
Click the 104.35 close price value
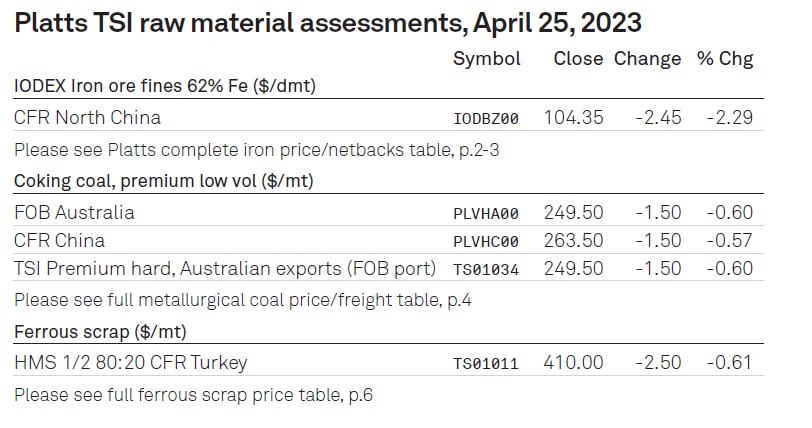573,118
